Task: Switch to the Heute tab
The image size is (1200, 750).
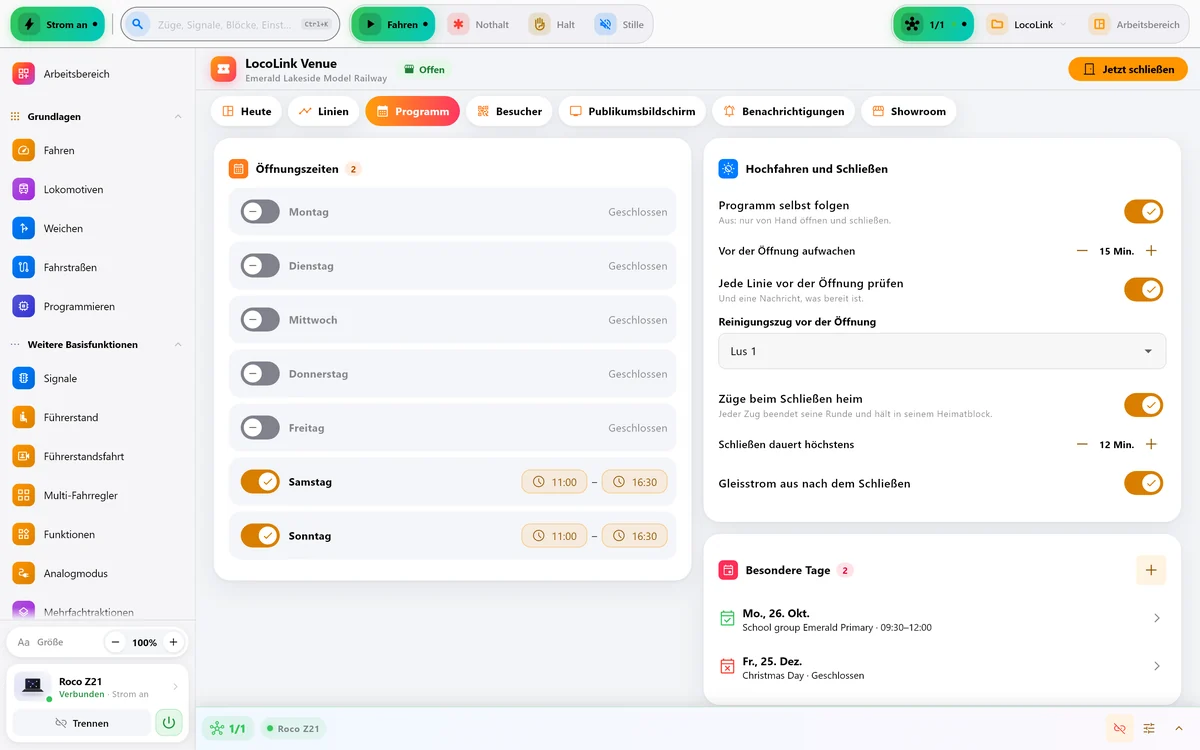Action: [x=247, y=111]
